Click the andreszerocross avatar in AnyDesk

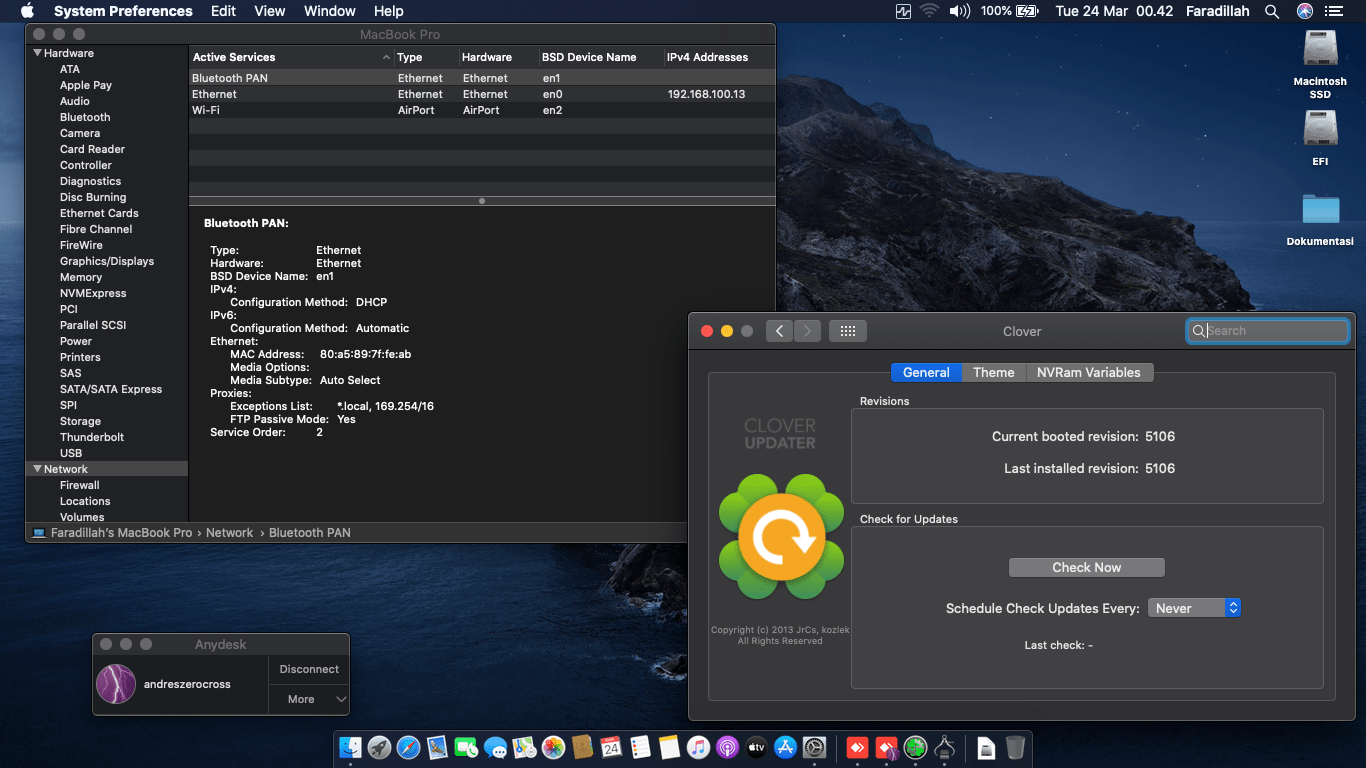coord(116,684)
